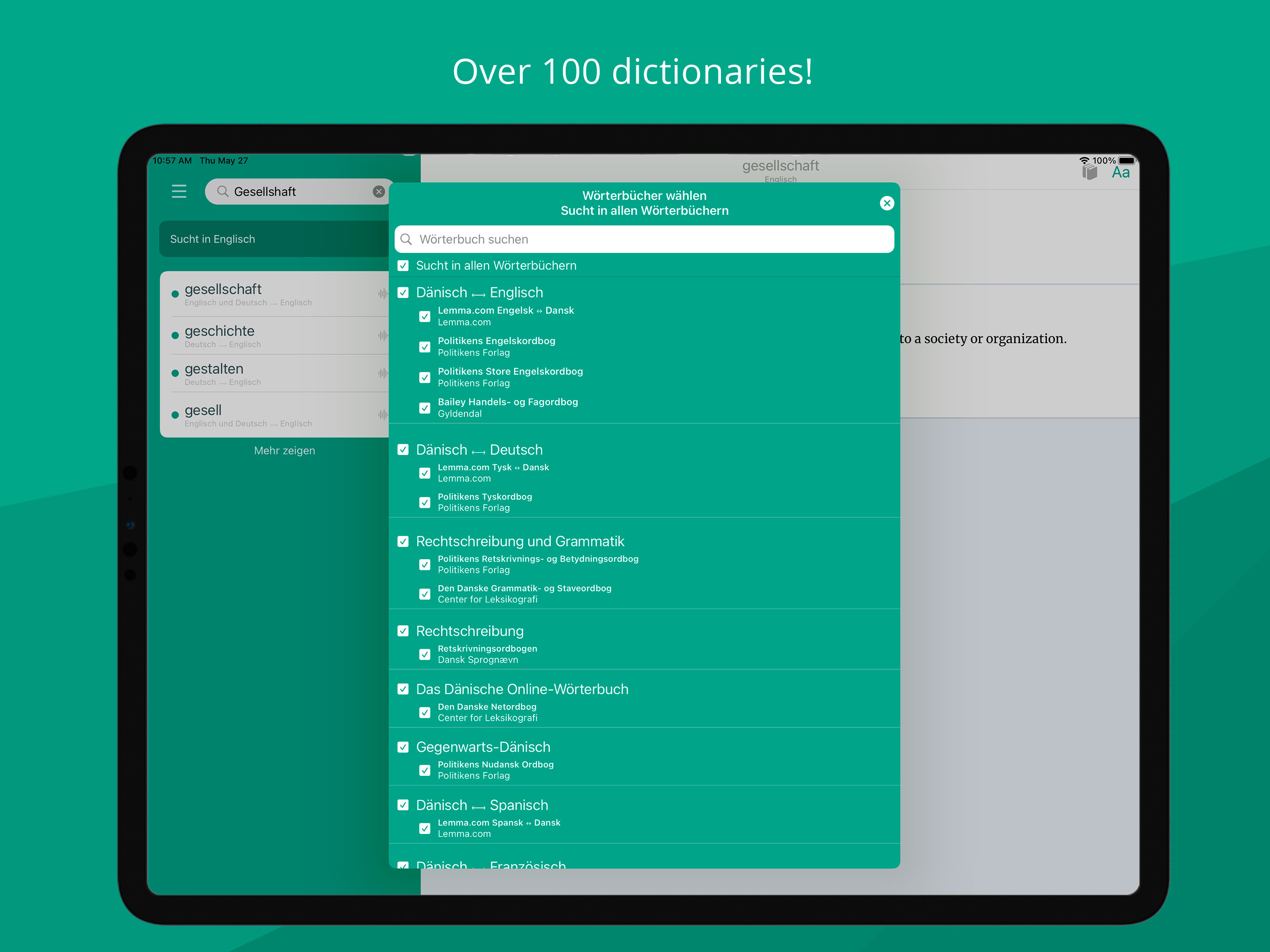Toggle the Dänisch – Englisch group checkbox

[x=403, y=292]
